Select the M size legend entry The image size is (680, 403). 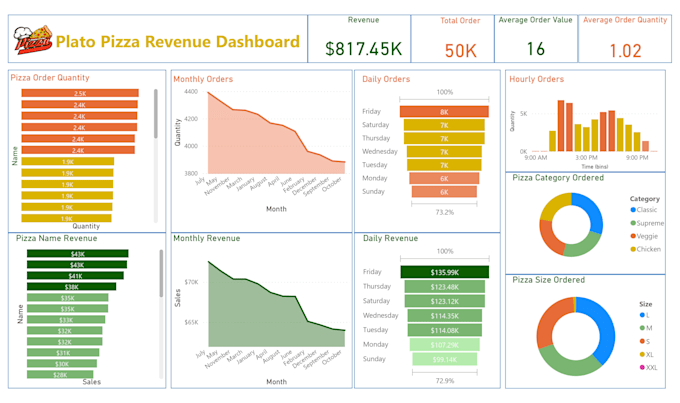[646, 328]
